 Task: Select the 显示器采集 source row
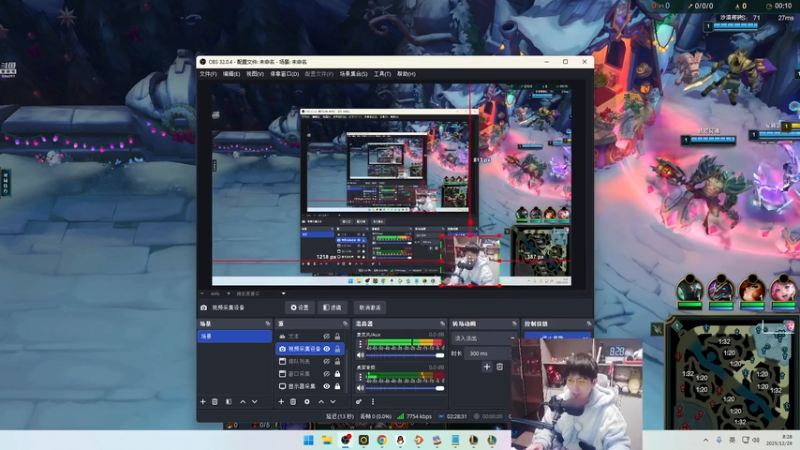pos(310,386)
